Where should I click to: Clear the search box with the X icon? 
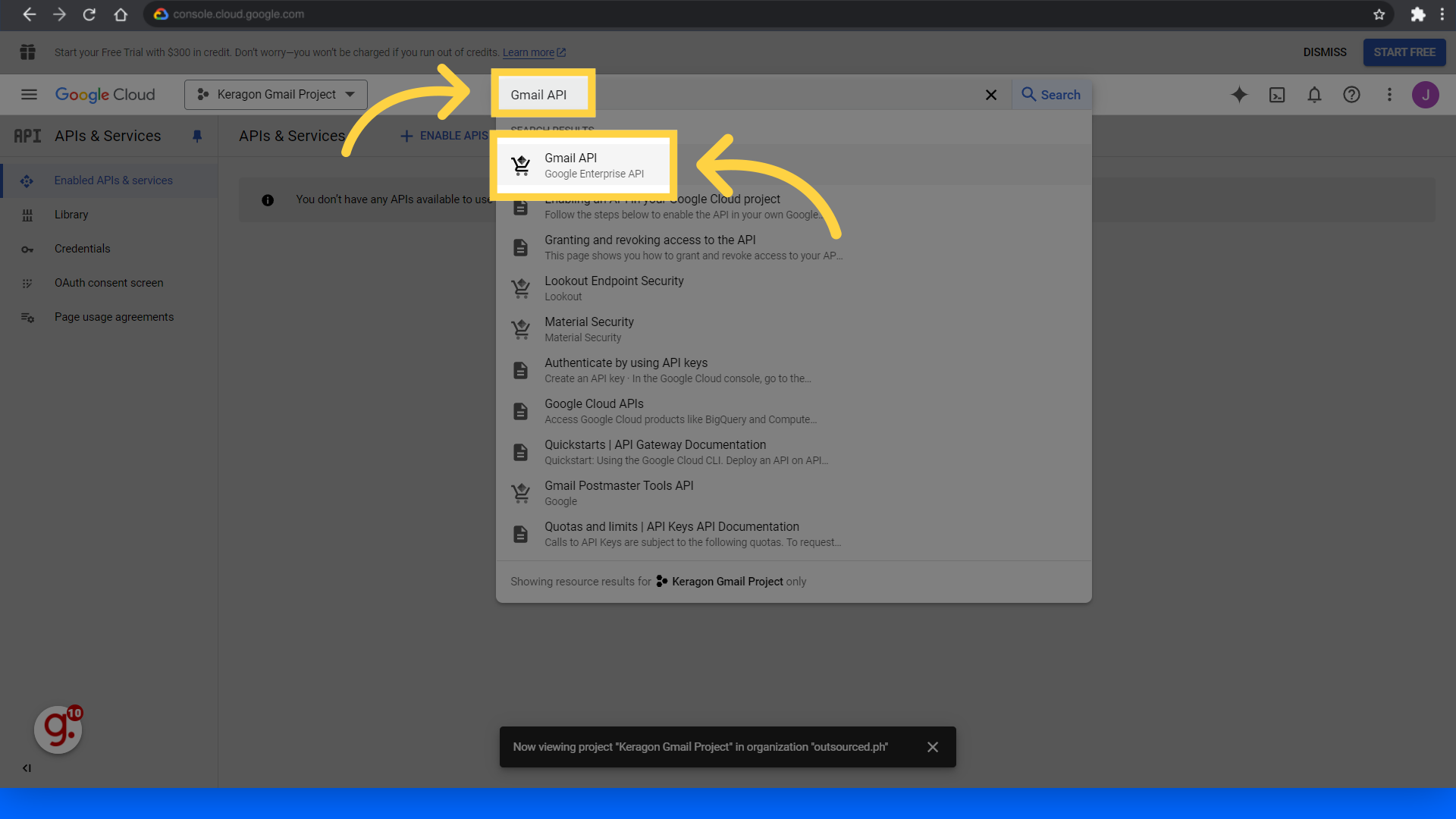990,95
